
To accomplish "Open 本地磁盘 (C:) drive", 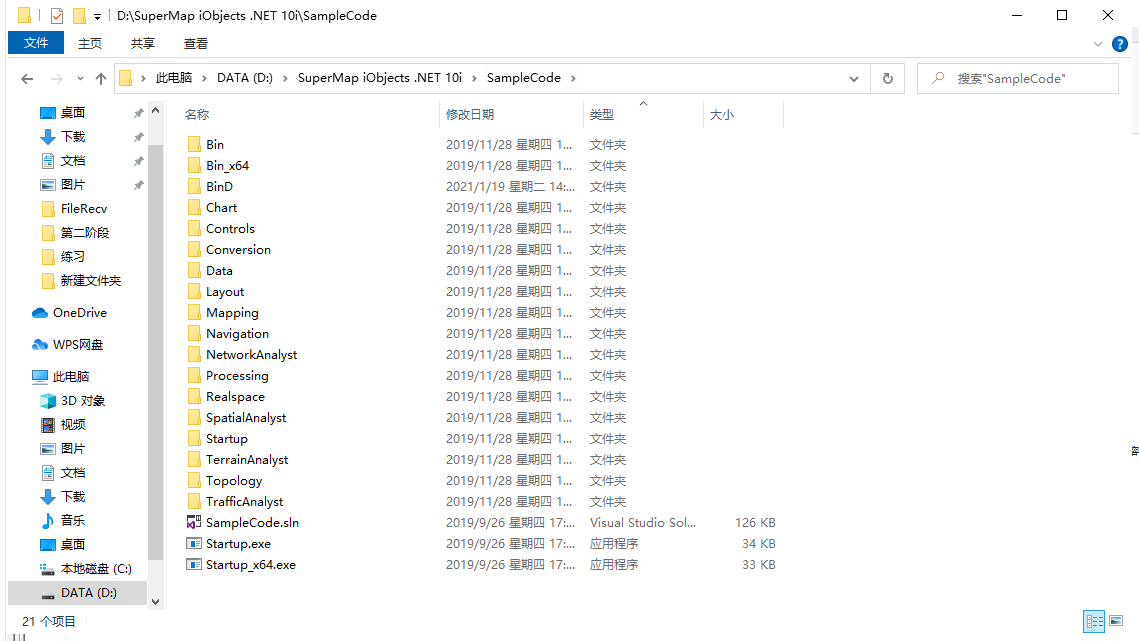I will click(86, 568).
